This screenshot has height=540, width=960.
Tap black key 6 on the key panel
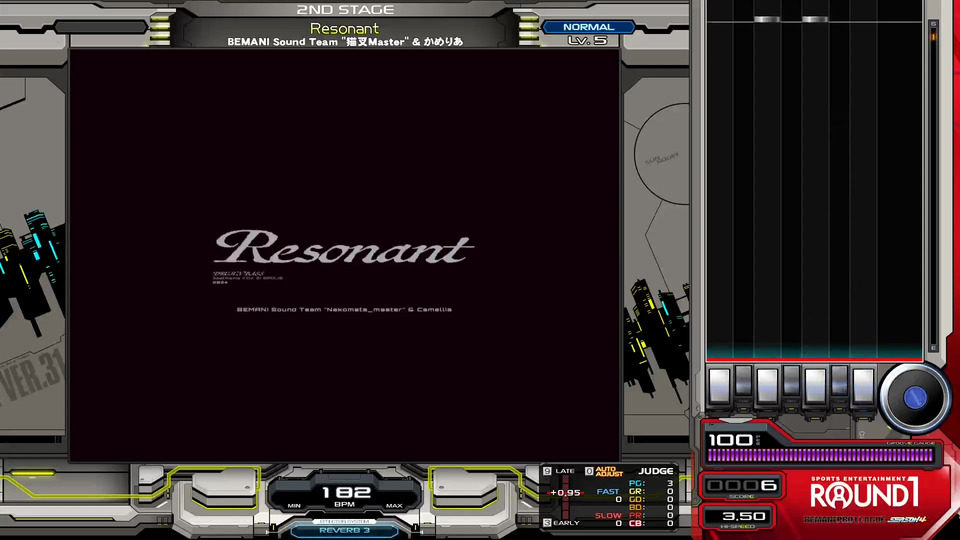point(839,381)
